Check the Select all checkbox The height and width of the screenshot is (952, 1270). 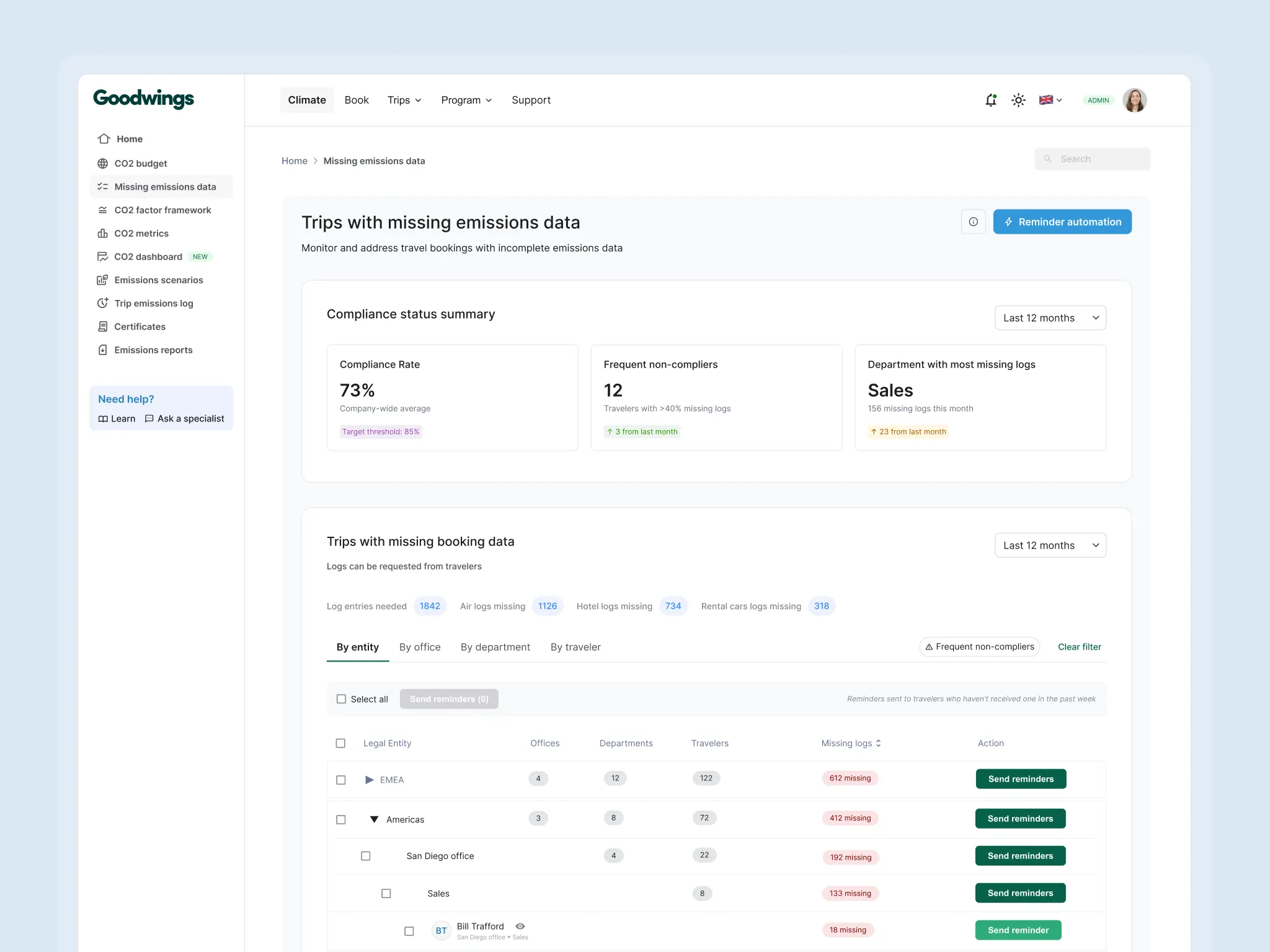tap(341, 699)
